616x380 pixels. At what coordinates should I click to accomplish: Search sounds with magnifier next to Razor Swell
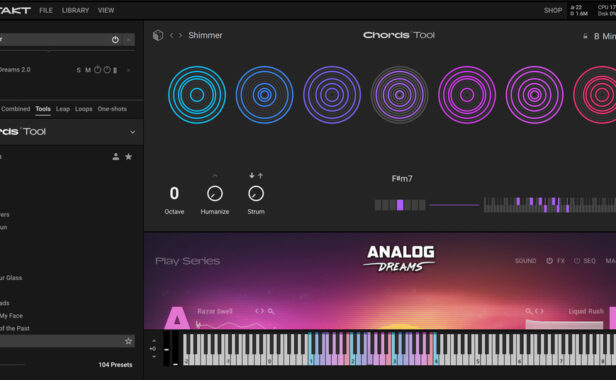tap(271, 311)
